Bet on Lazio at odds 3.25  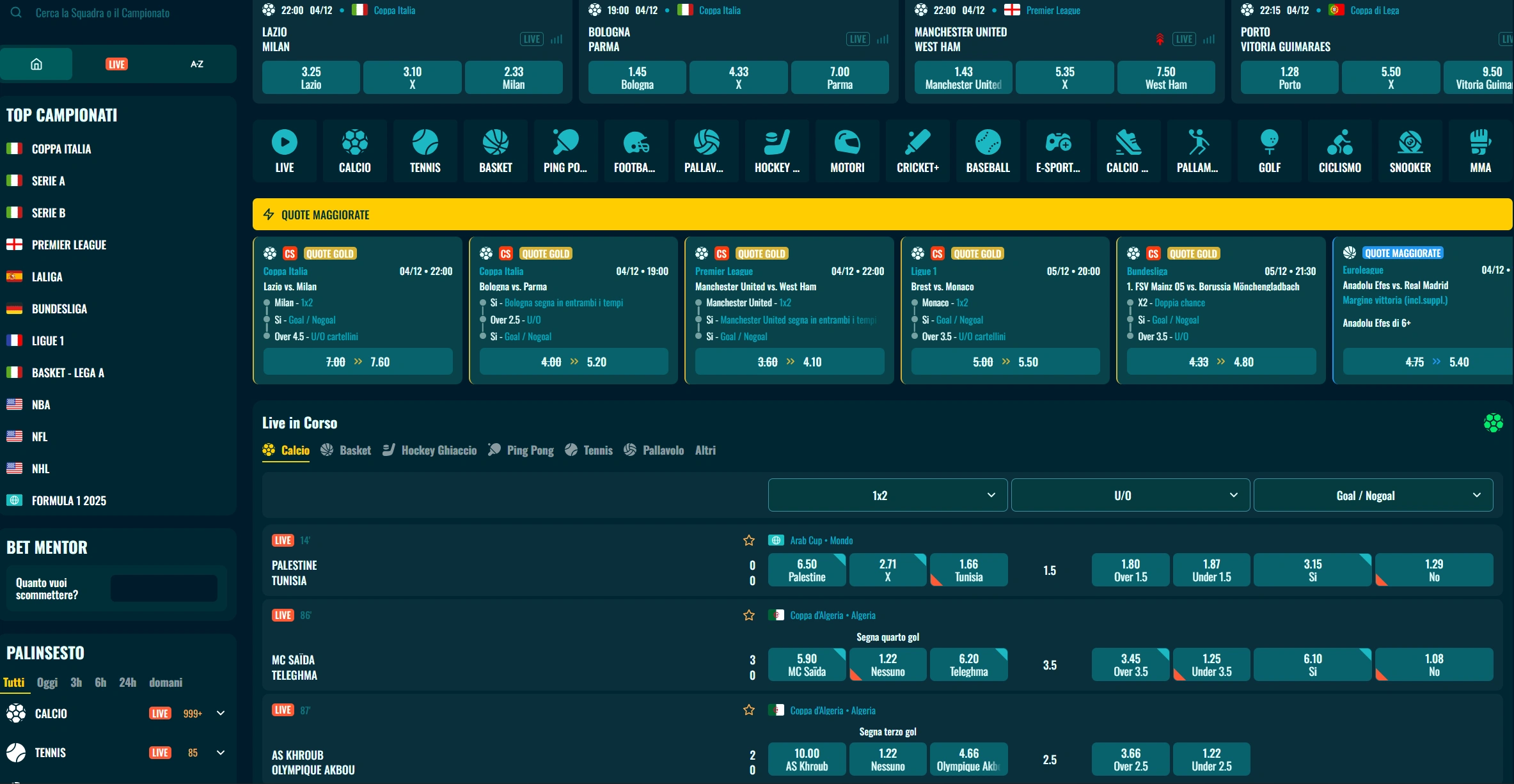[x=310, y=77]
